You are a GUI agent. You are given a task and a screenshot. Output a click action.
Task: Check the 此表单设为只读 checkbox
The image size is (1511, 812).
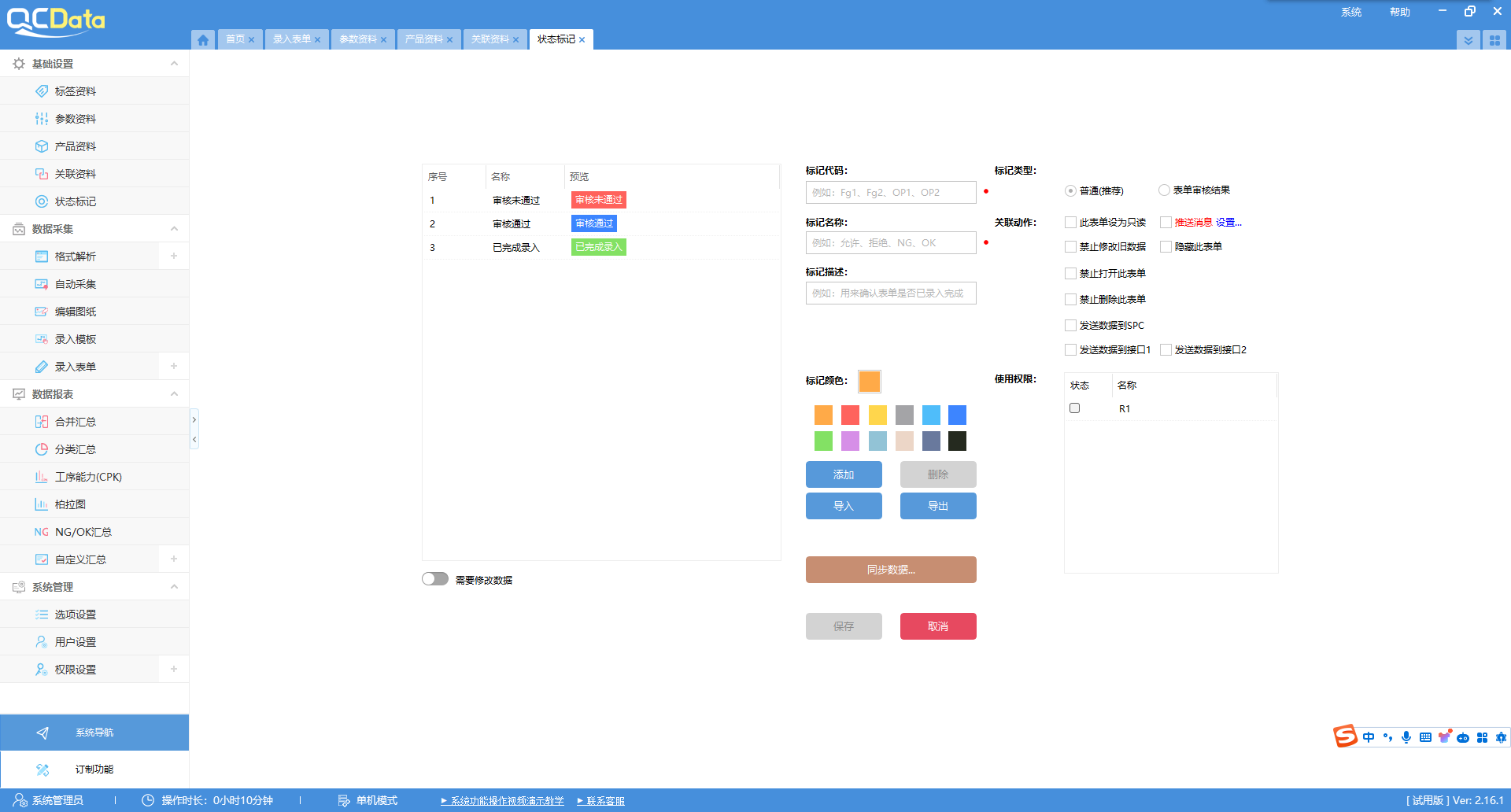1070,223
